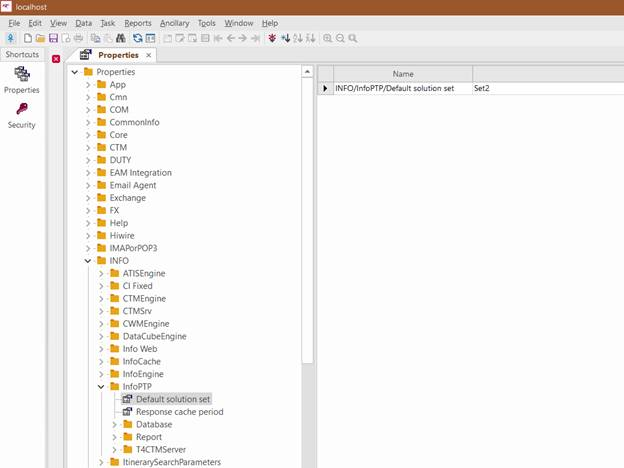Viewport: 624px width, 468px height.
Task: Click the zoom in magnifier icon
Action: coord(327,38)
